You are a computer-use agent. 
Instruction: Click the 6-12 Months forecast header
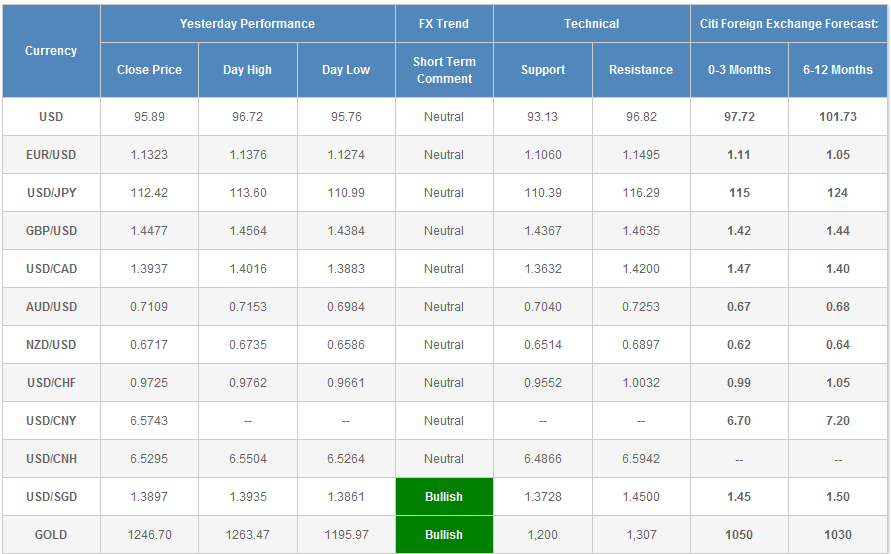coord(838,70)
